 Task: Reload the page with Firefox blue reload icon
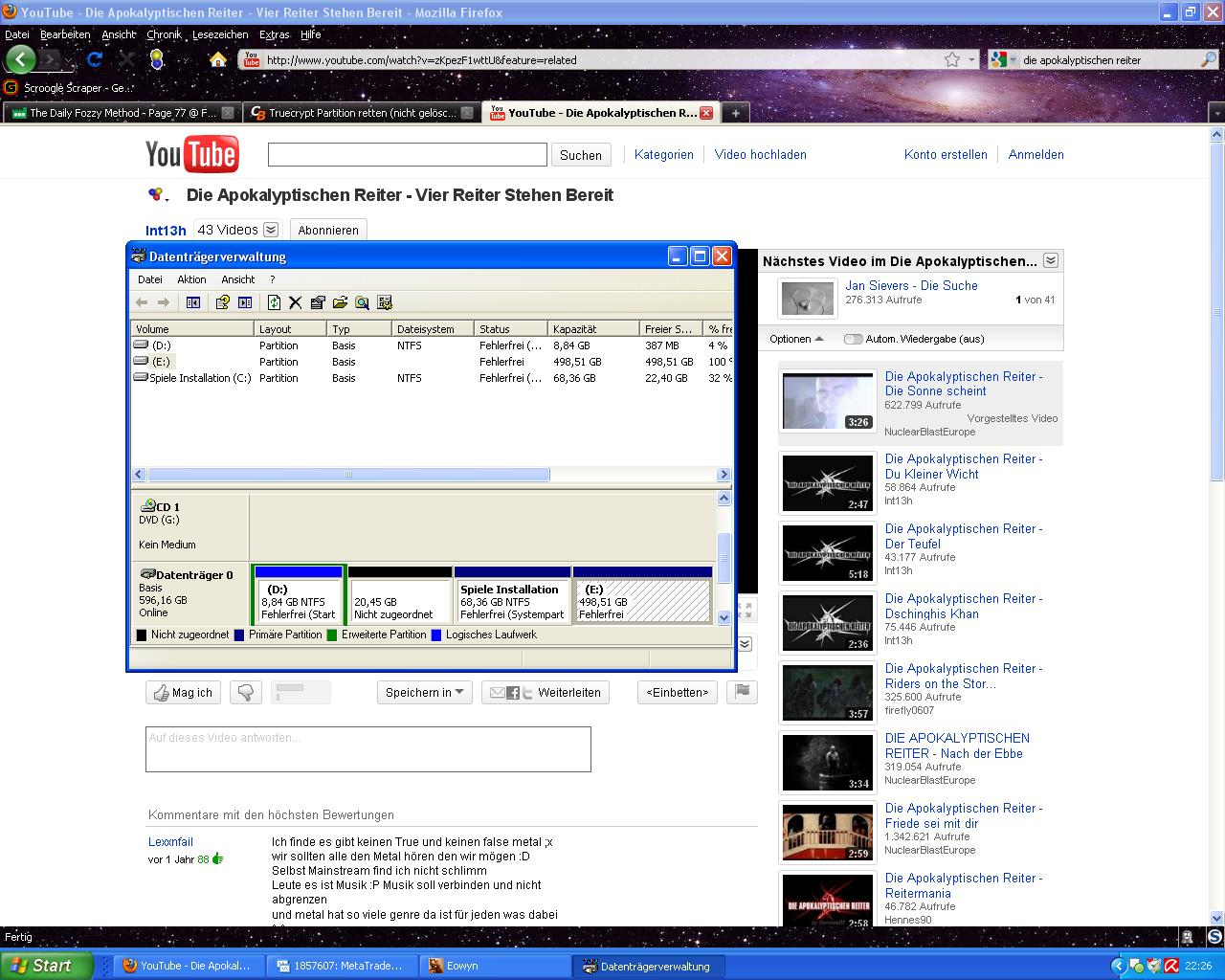coord(94,59)
